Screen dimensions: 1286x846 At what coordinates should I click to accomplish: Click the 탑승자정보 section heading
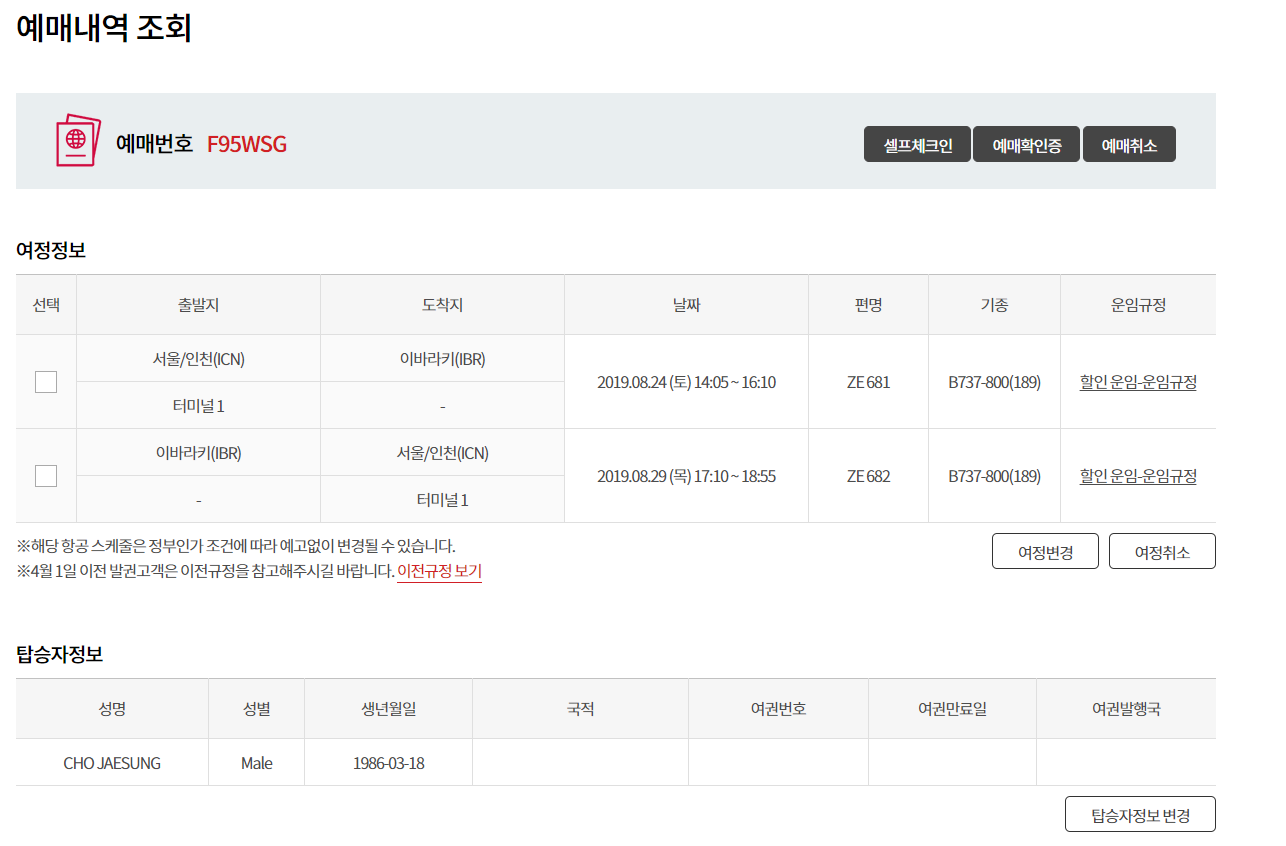tap(59, 655)
